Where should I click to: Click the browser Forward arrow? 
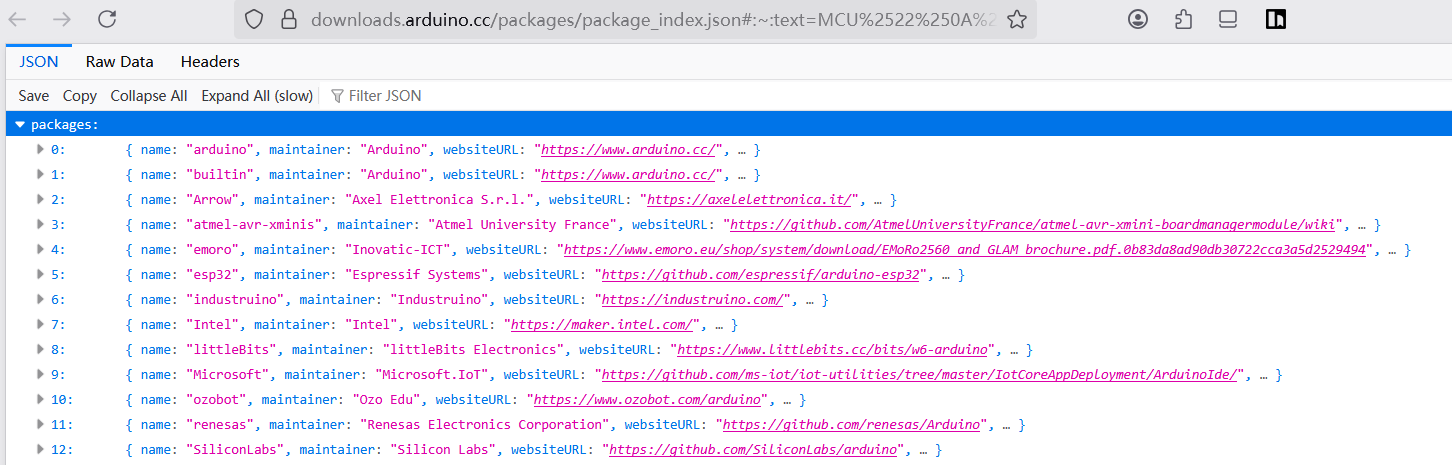click(x=62, y=19)
